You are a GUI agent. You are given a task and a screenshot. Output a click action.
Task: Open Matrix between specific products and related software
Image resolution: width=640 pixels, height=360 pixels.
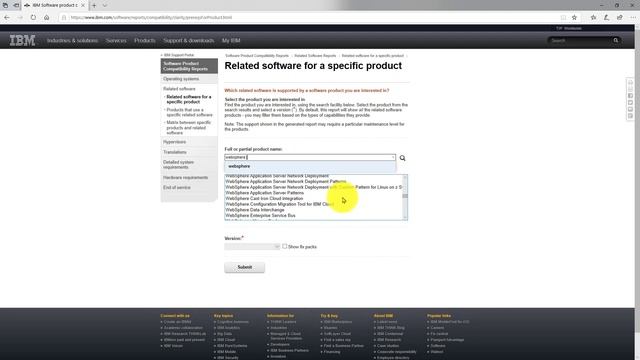click(x=189, y=128)
